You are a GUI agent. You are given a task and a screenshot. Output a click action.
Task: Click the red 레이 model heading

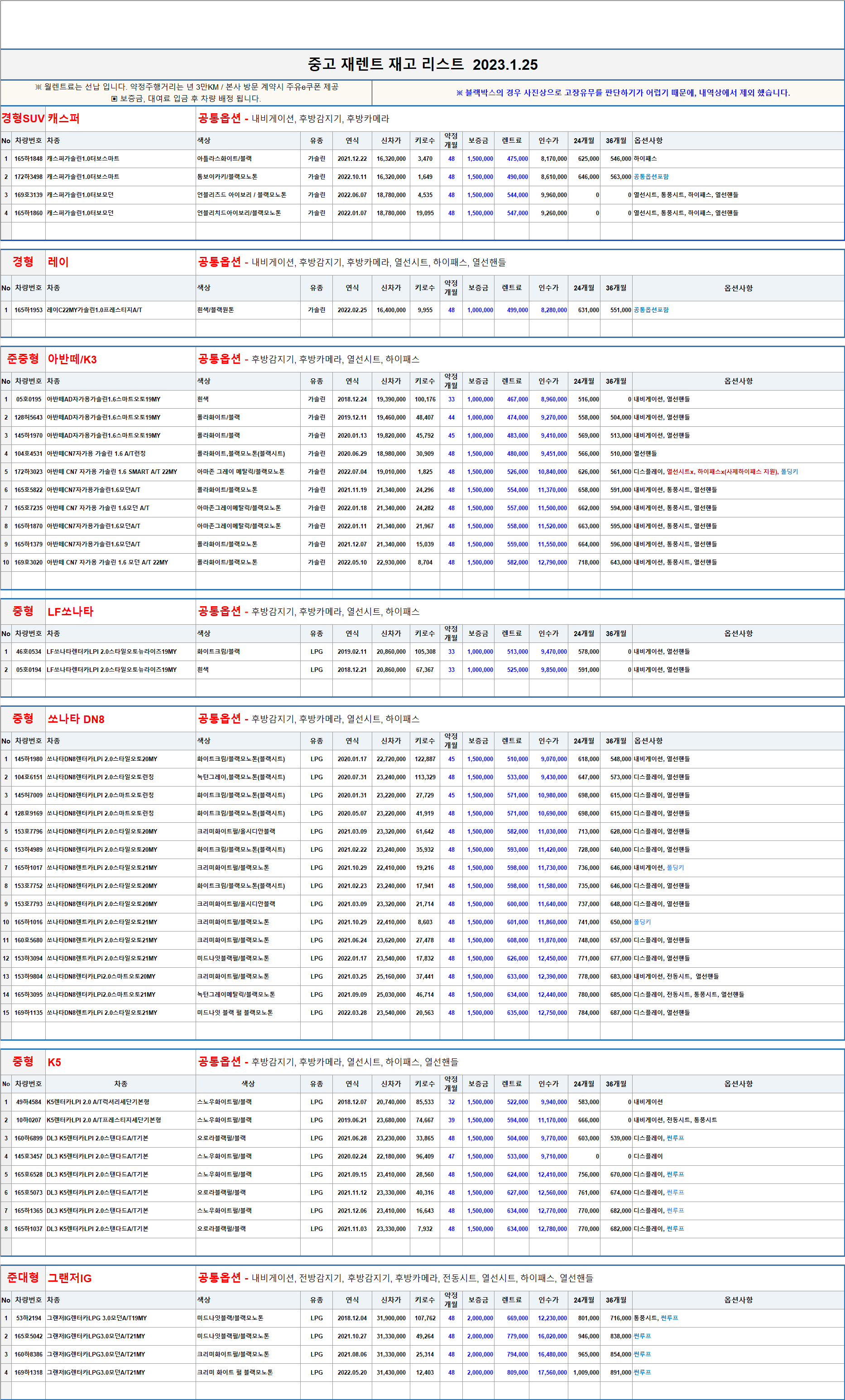58,262
